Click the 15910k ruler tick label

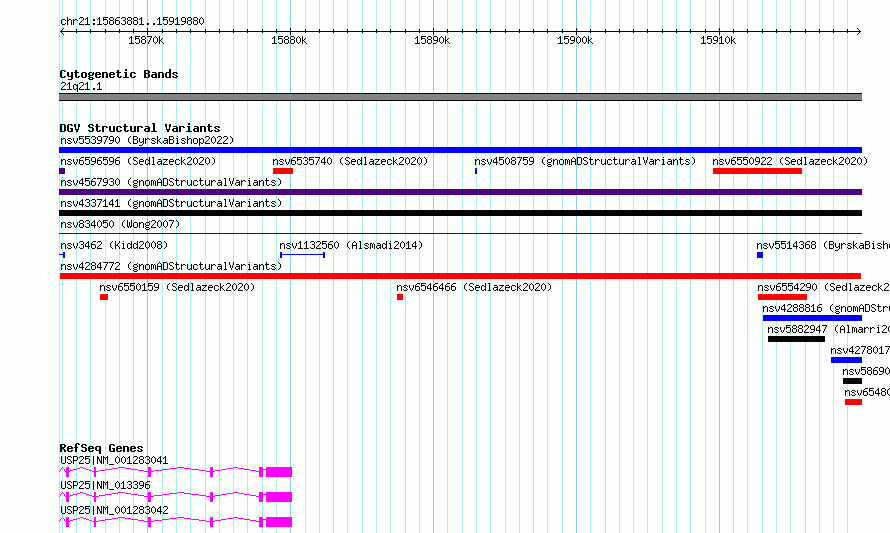coord(718,40)
